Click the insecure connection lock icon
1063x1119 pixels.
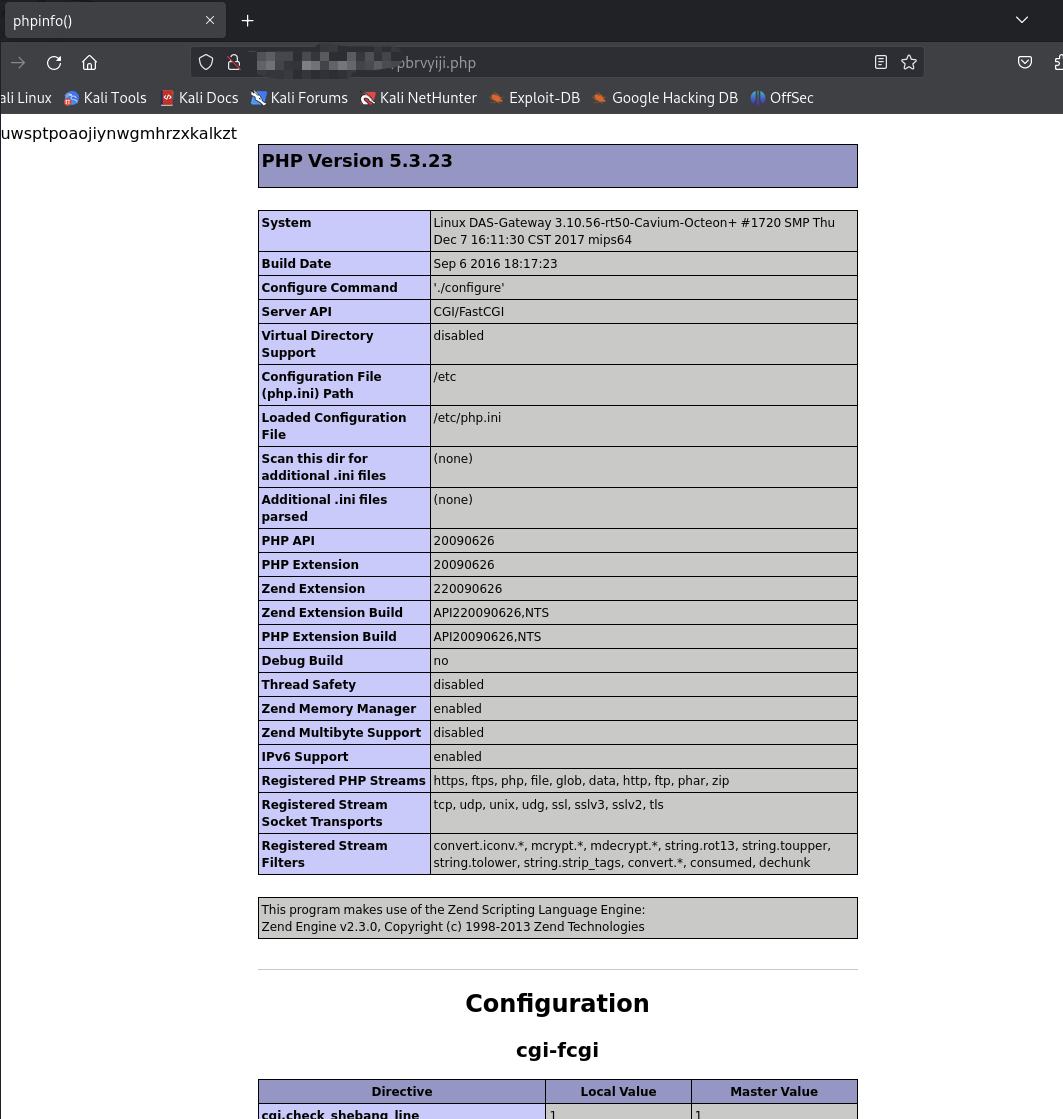click(x=234, y=63)
